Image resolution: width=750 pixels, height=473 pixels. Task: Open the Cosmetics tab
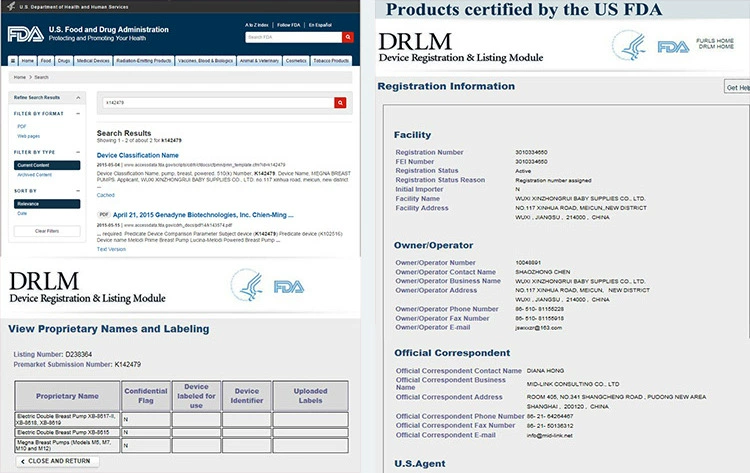tap(296, 61)
